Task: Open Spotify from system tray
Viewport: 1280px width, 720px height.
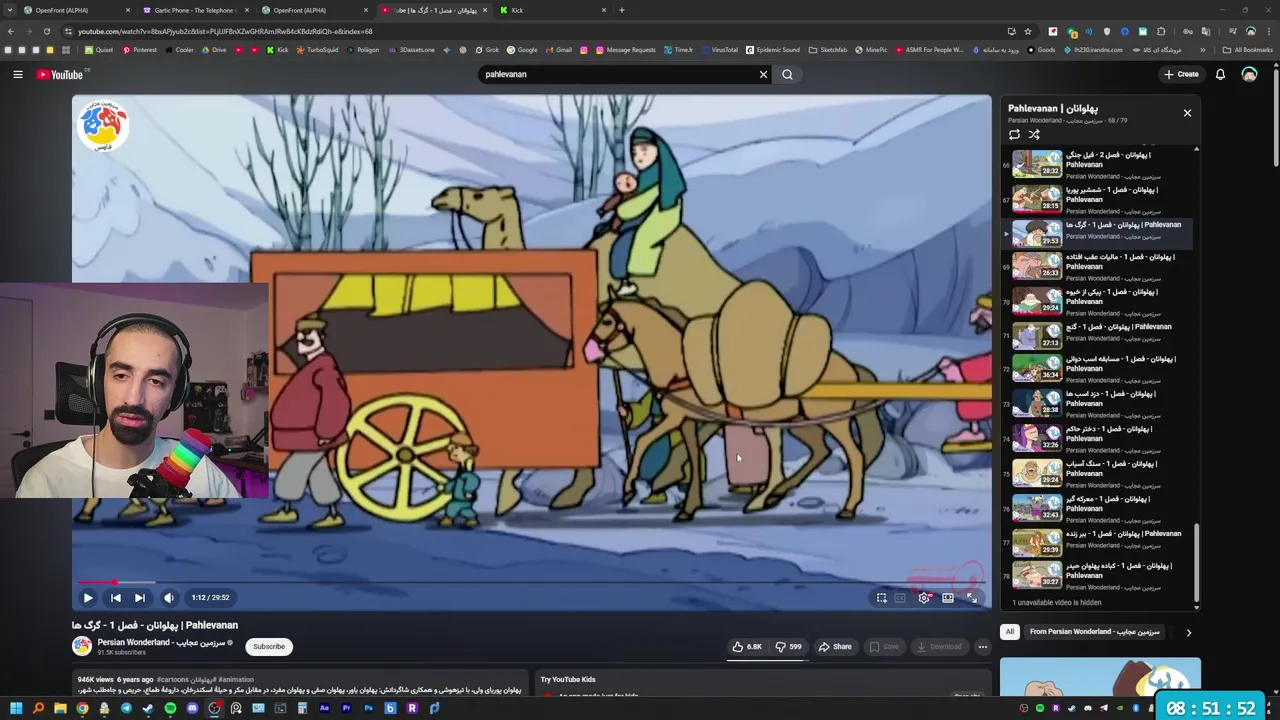Action: point(1040,708)
